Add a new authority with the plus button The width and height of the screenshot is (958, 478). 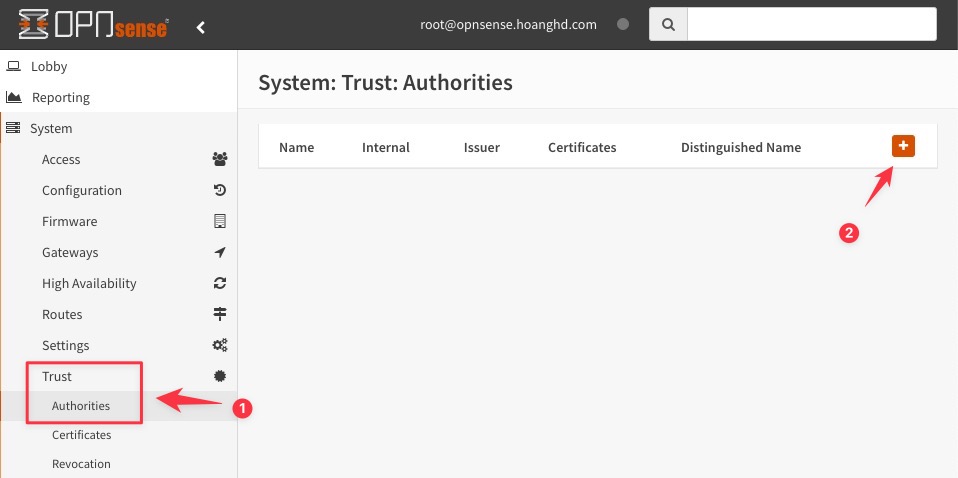[903, 146]
